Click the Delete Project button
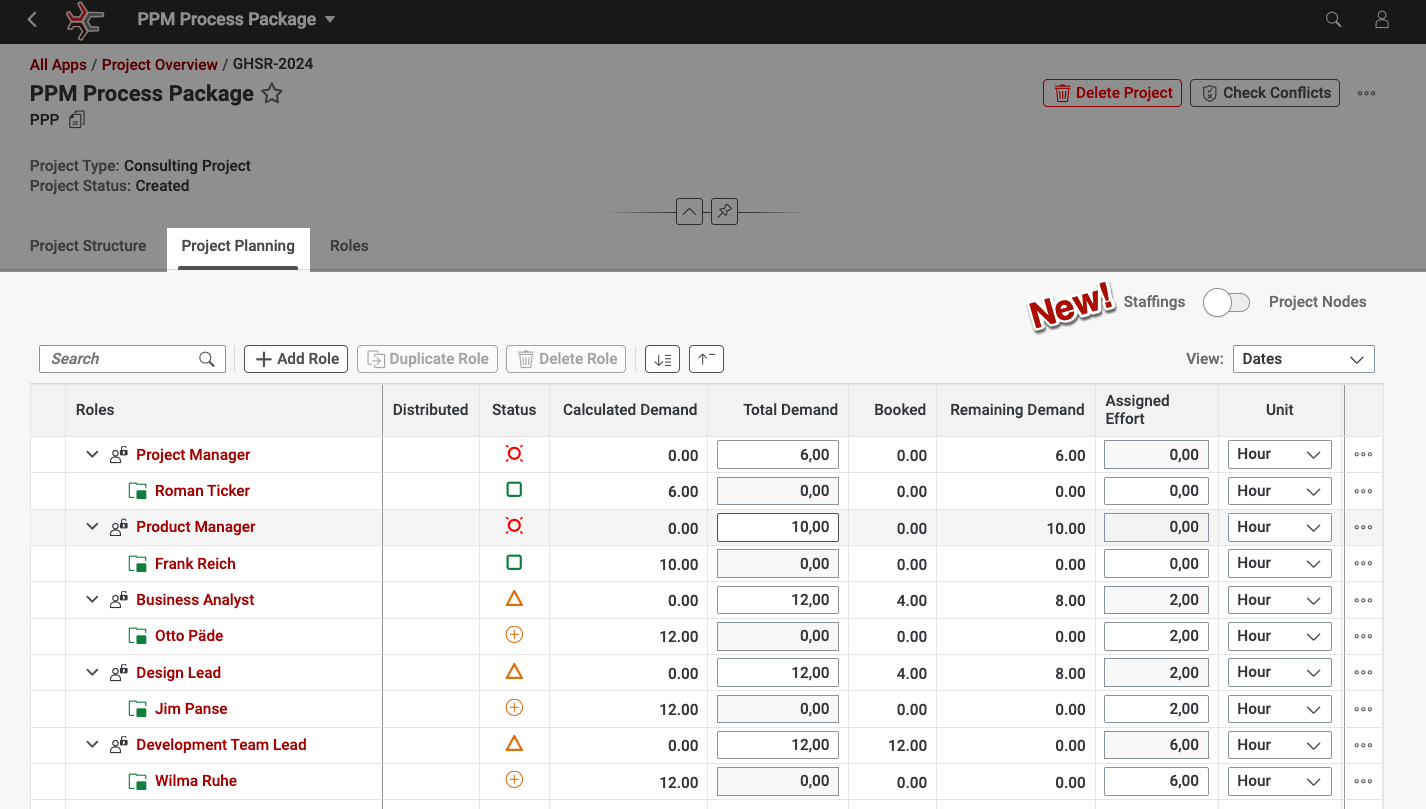The width and height of the screenshot is (1426, 809). 1112,93
